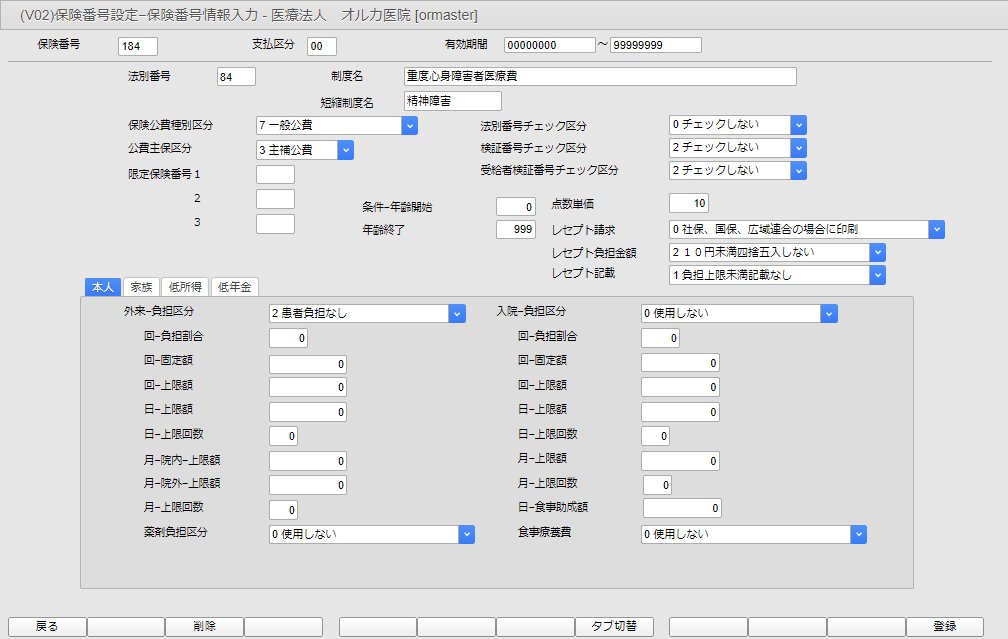Select the 低所得 tab
Viewport: 1008px width, 639px height.
[184, 287]
